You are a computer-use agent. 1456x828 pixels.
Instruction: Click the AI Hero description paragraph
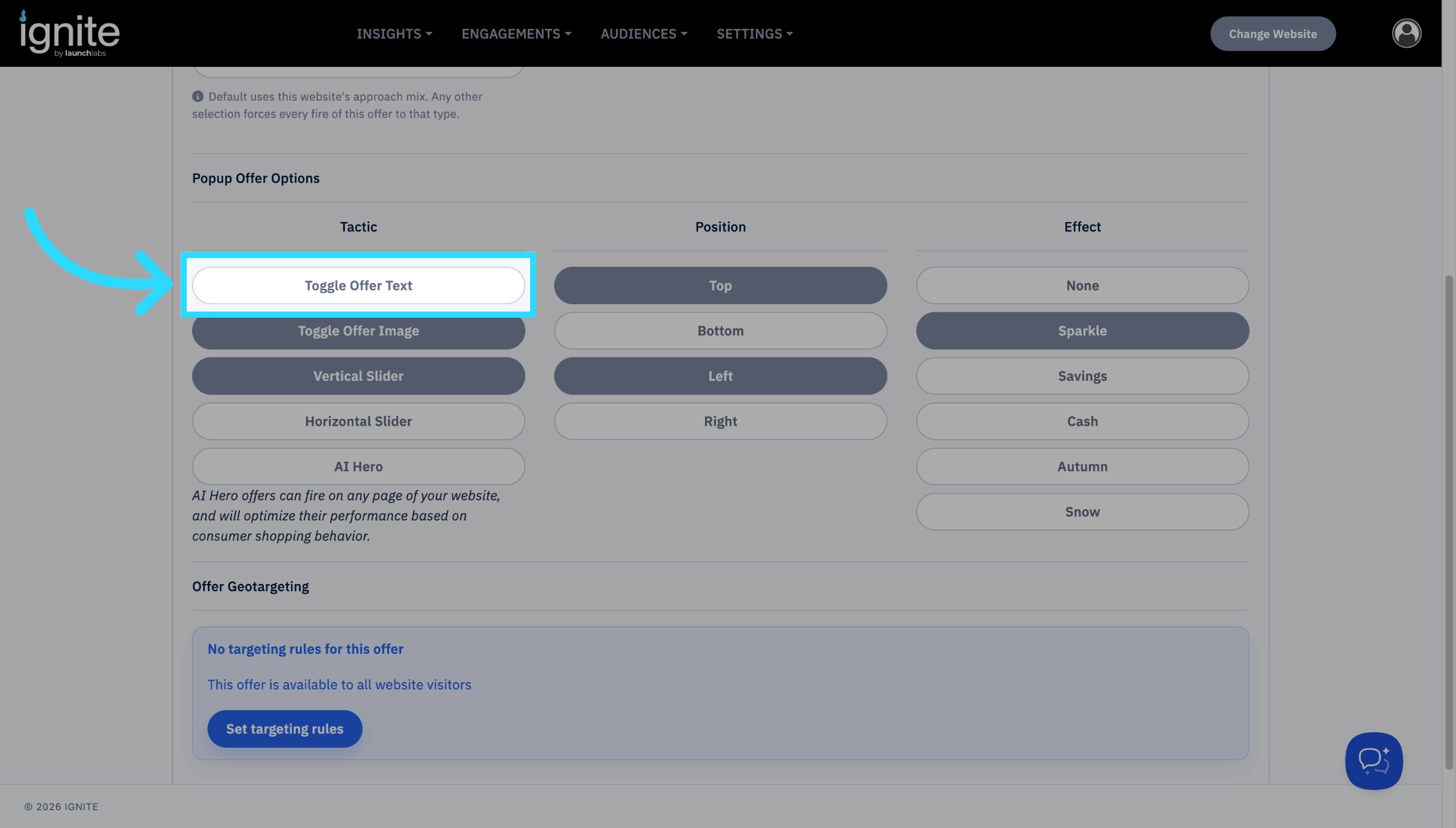(x=346, y=516)
